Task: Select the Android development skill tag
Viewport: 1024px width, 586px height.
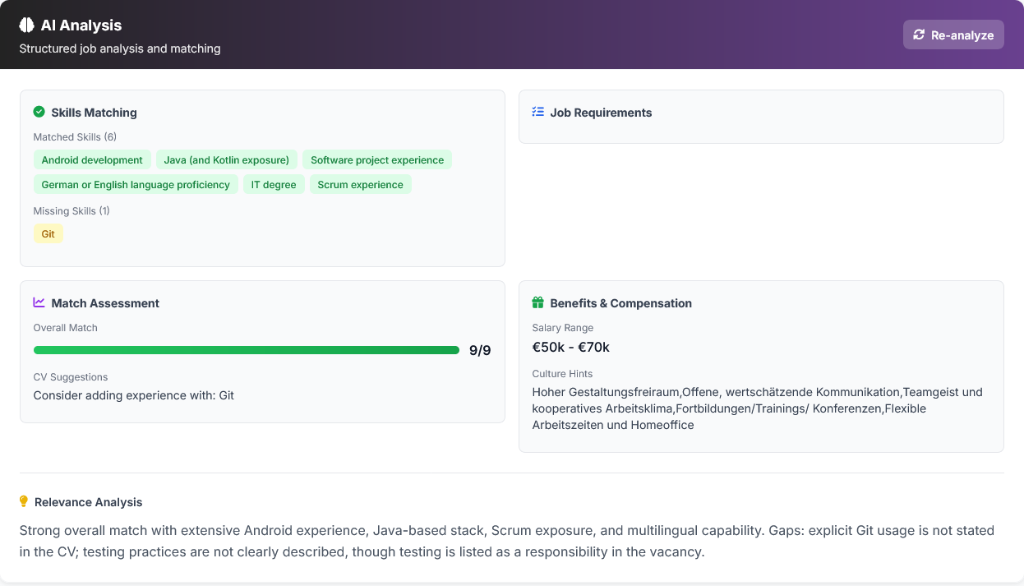Action: tap(92, 160)
